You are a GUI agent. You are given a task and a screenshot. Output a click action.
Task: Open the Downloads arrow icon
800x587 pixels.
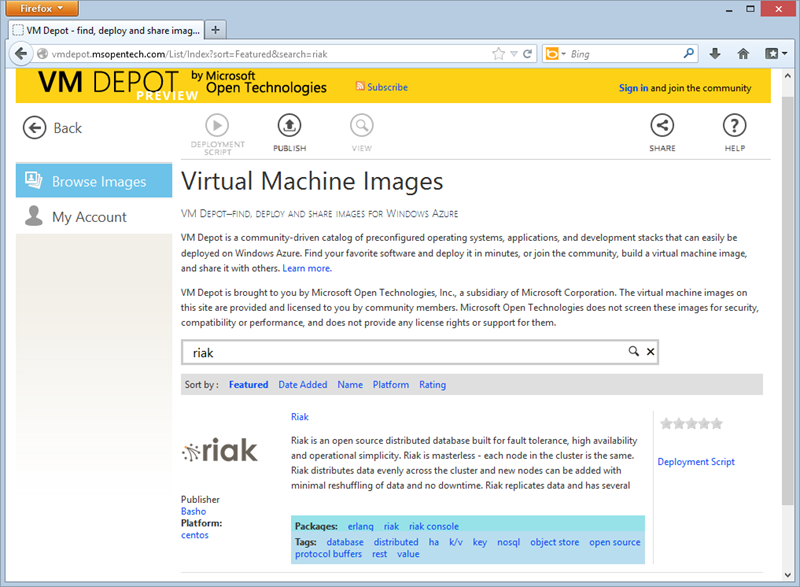(x=715, y=54)
